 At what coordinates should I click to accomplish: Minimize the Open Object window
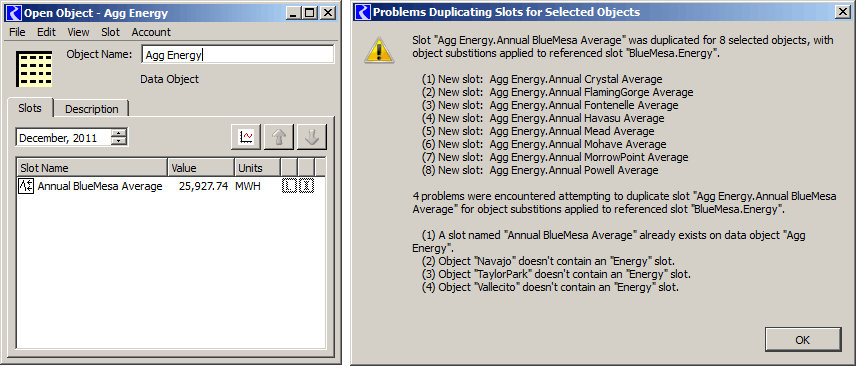point(294,13)
